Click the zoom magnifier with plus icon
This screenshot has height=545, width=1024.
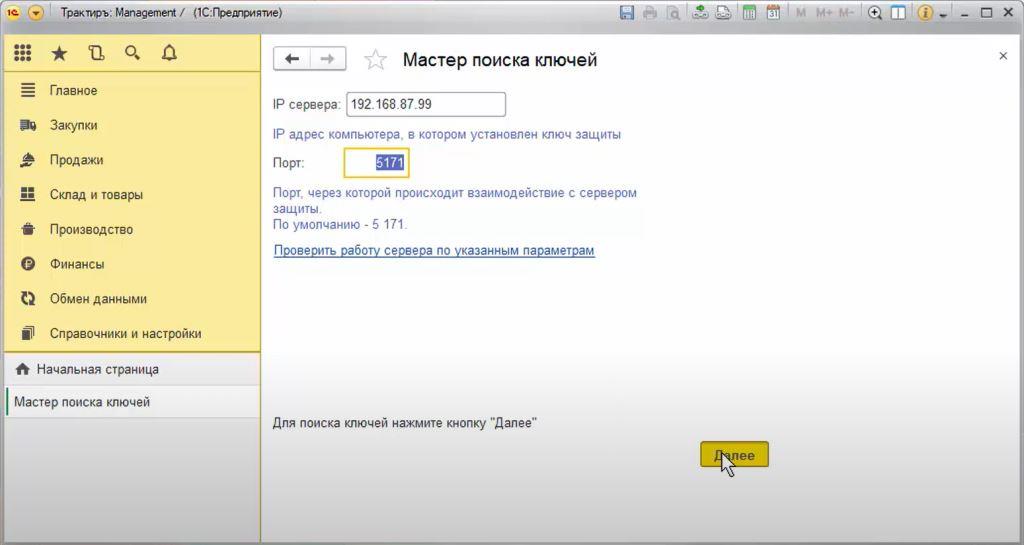(875, 13)
